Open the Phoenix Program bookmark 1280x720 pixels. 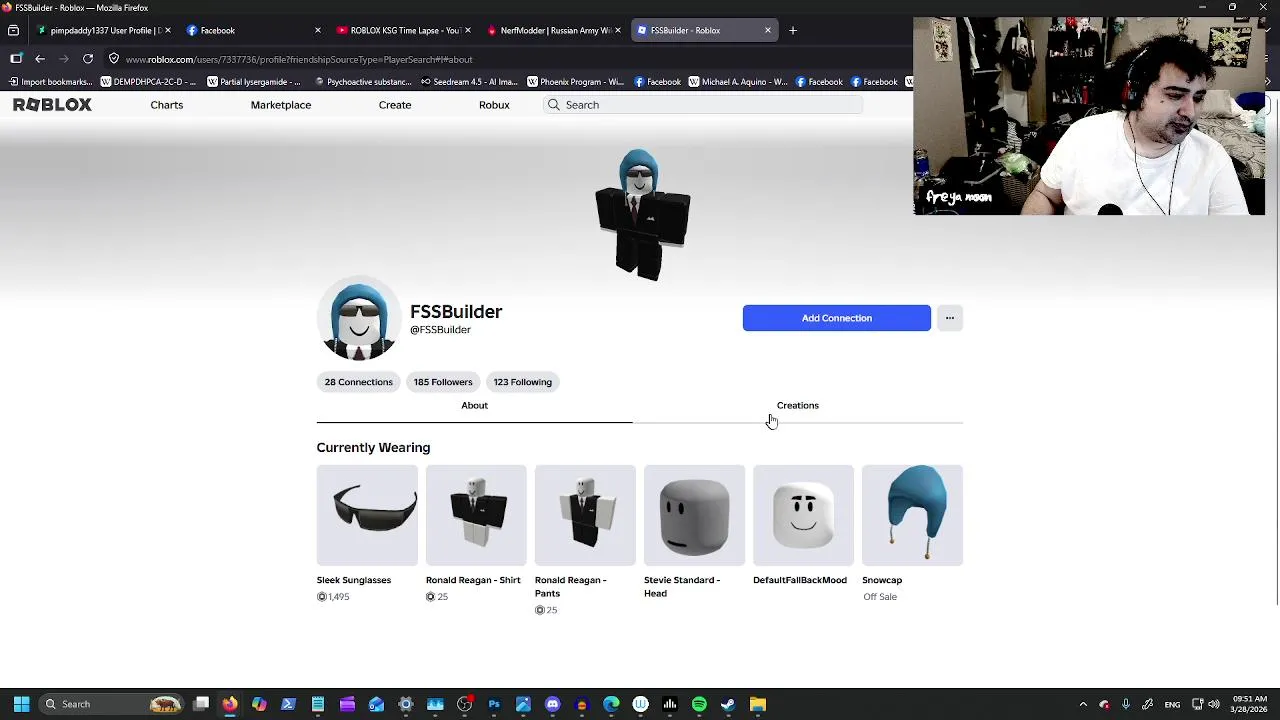pyautogui.click(x=575, y=82)
